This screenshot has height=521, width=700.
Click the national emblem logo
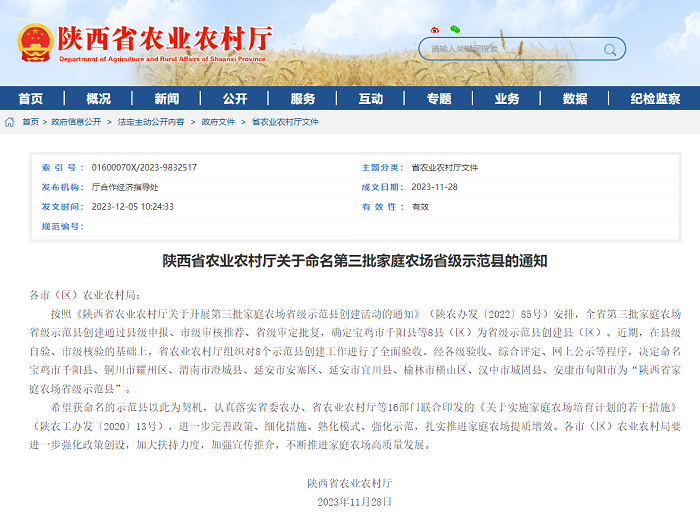click(35, 42)
